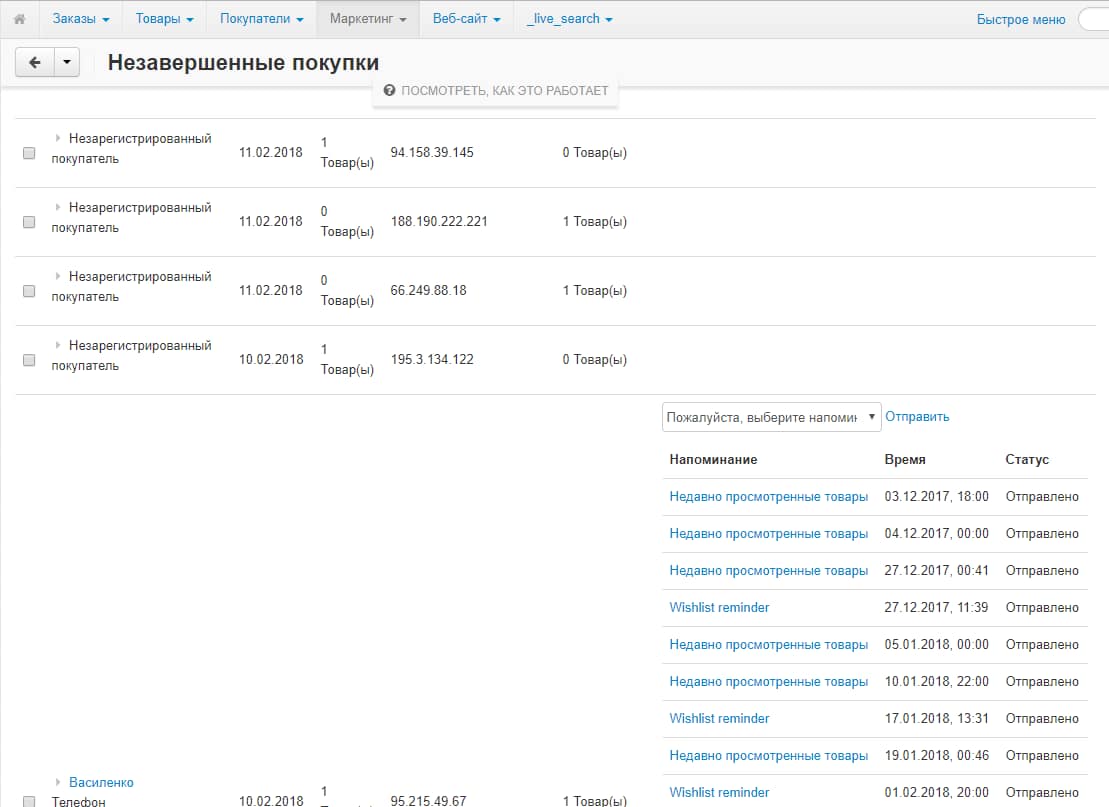Check the box for the 195.3.134.122 cart

pyautogui.click(x=29, y=359)
